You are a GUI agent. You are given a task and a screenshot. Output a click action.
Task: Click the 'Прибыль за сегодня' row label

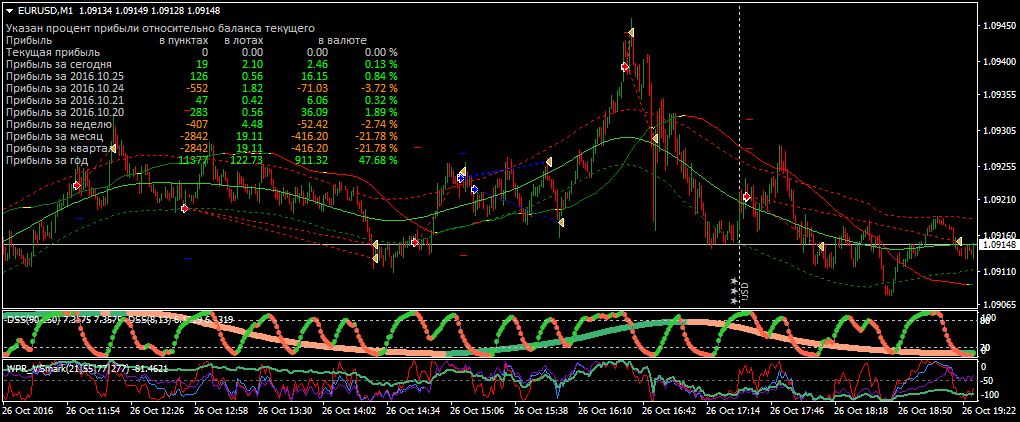coord(59,64)
